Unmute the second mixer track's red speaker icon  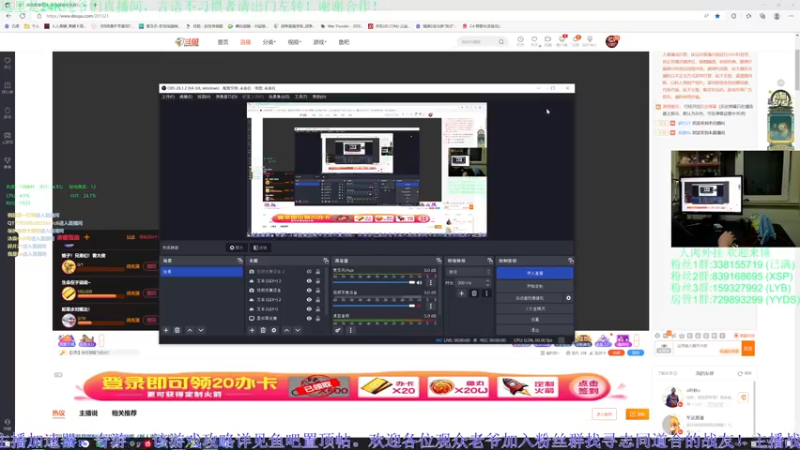[x=419, y=306]
